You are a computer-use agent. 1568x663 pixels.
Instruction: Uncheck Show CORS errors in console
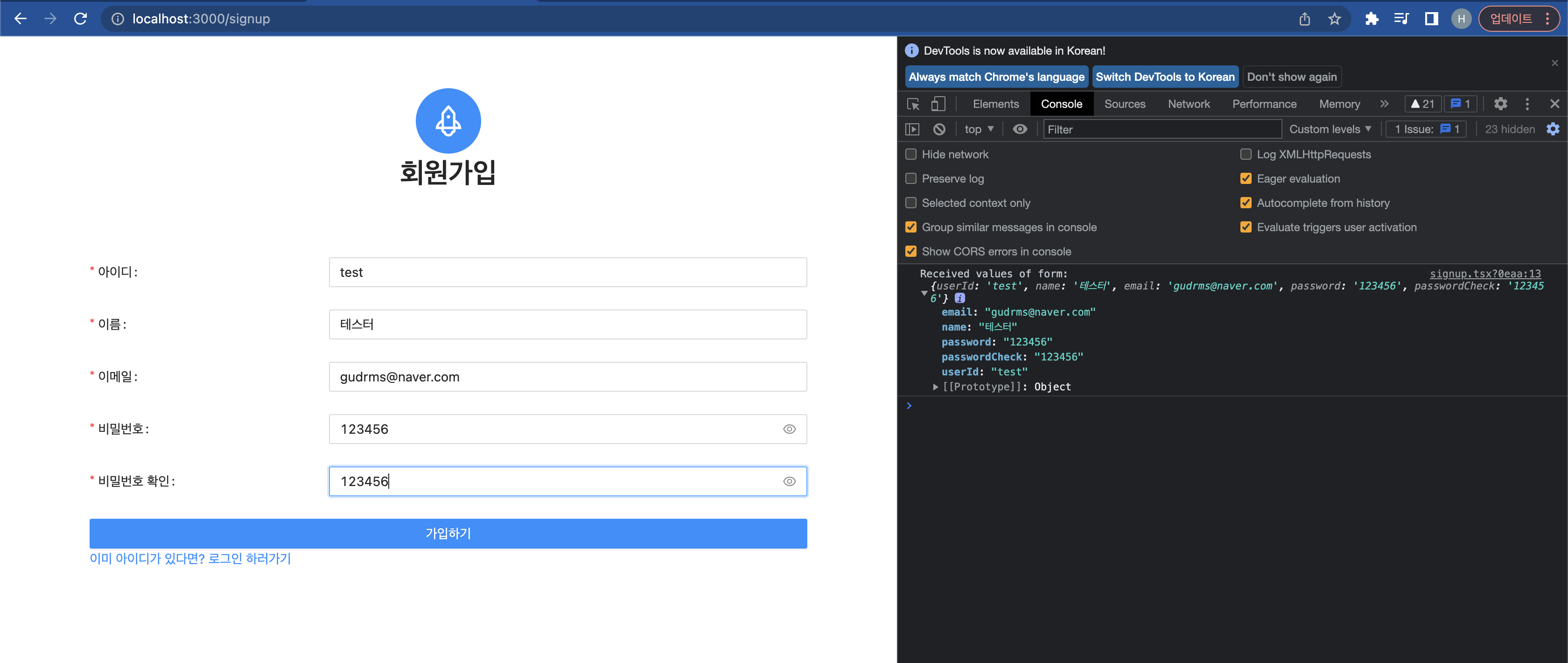910,252
